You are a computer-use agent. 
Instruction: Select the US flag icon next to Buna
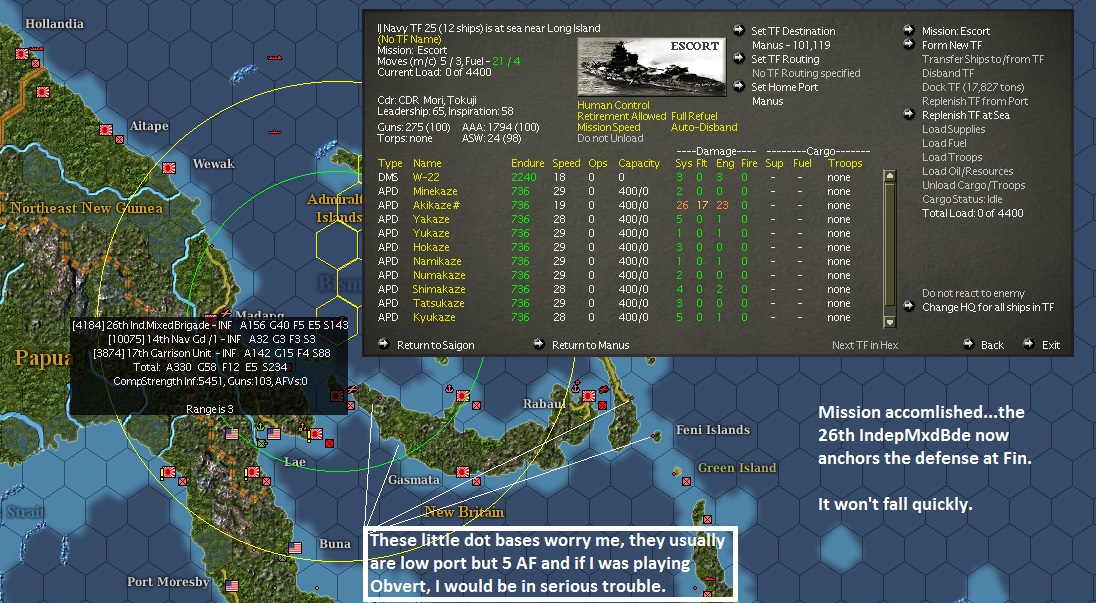point(295,548)
